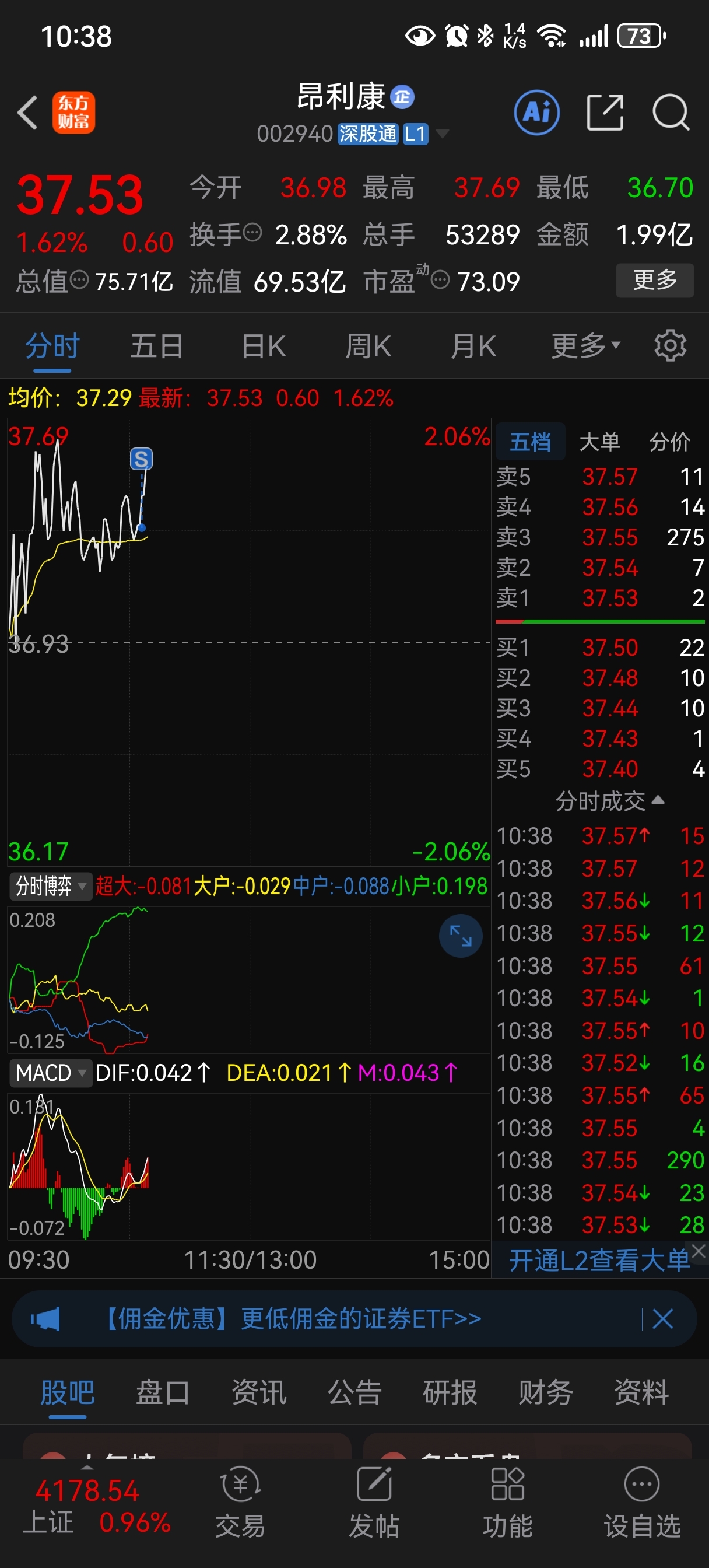Tap the trade row with volume 61
The width and height of the screenshot is (709, 1568).
point(600,966)
